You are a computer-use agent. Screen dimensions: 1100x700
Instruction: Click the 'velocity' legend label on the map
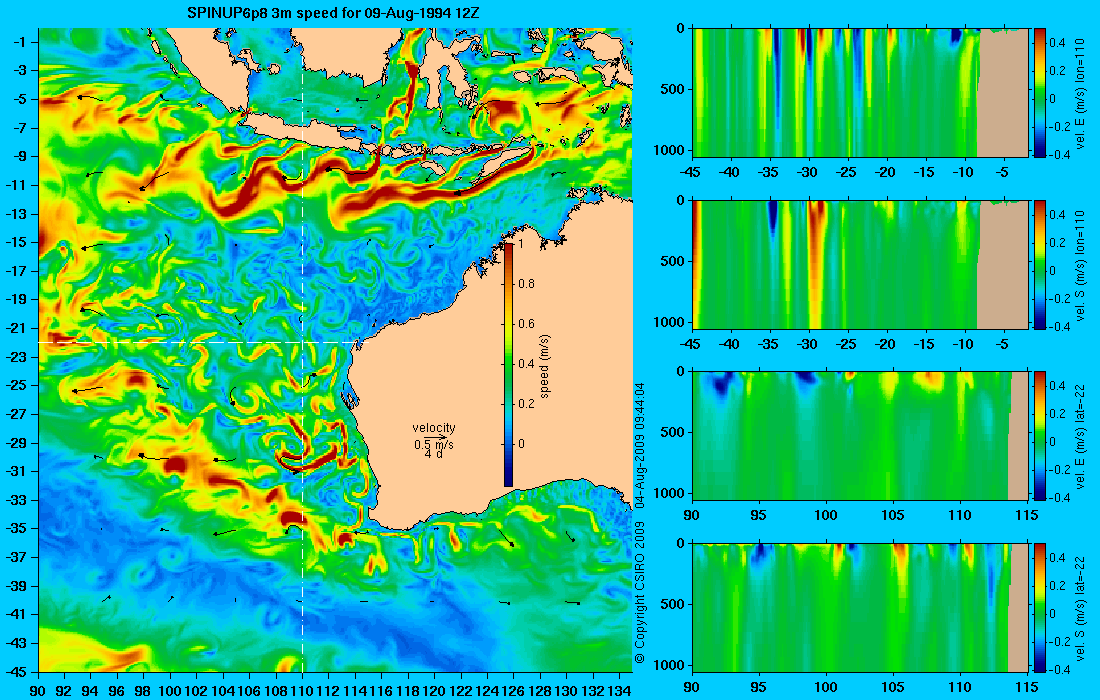(434, 428)
